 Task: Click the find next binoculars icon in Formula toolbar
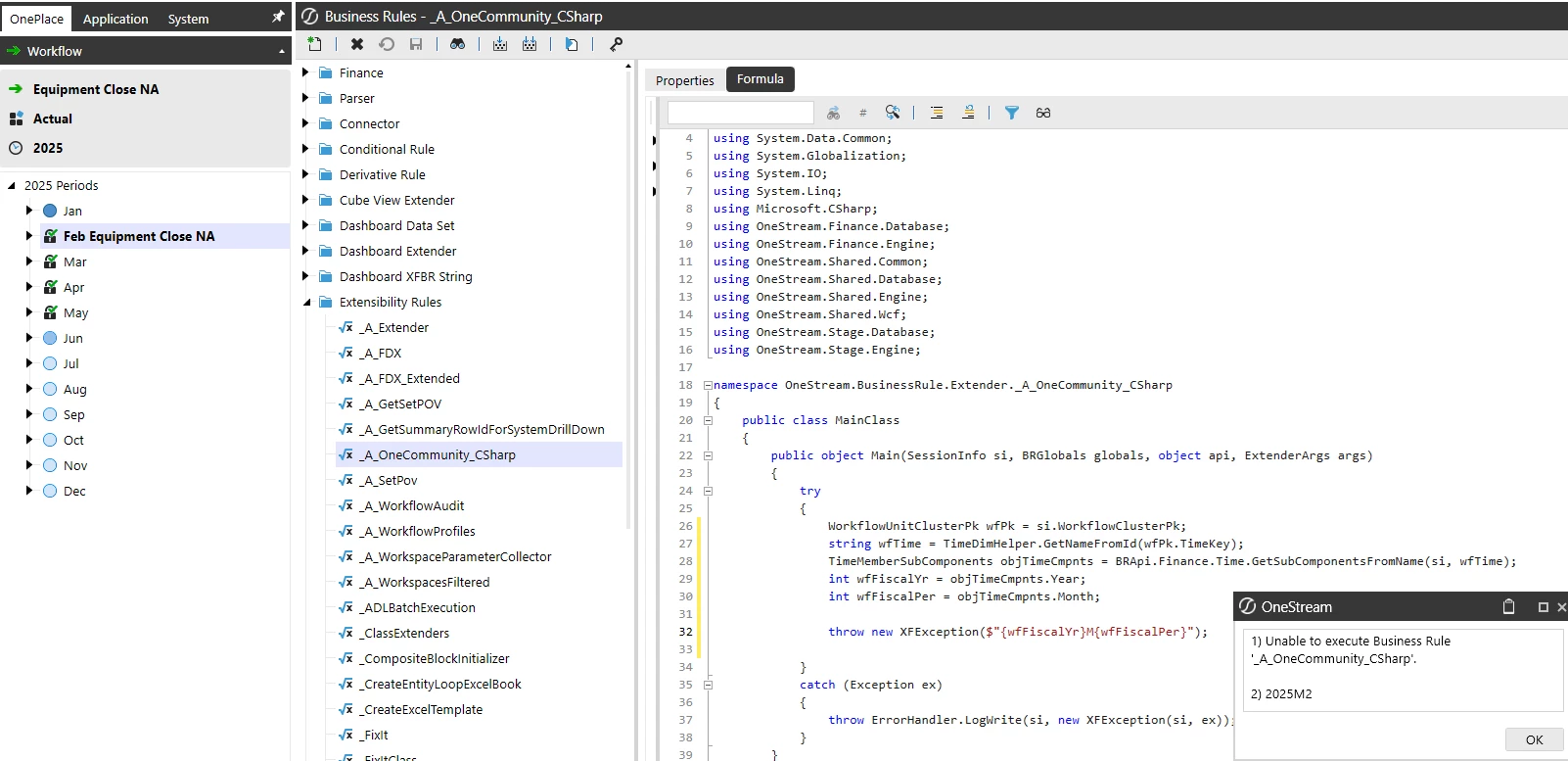(x=833, y=113)
